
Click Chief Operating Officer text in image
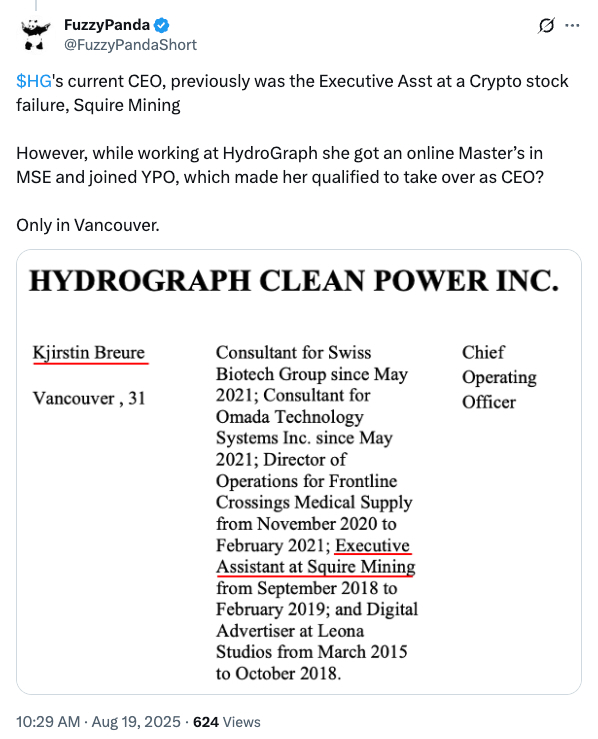[499, 377]
